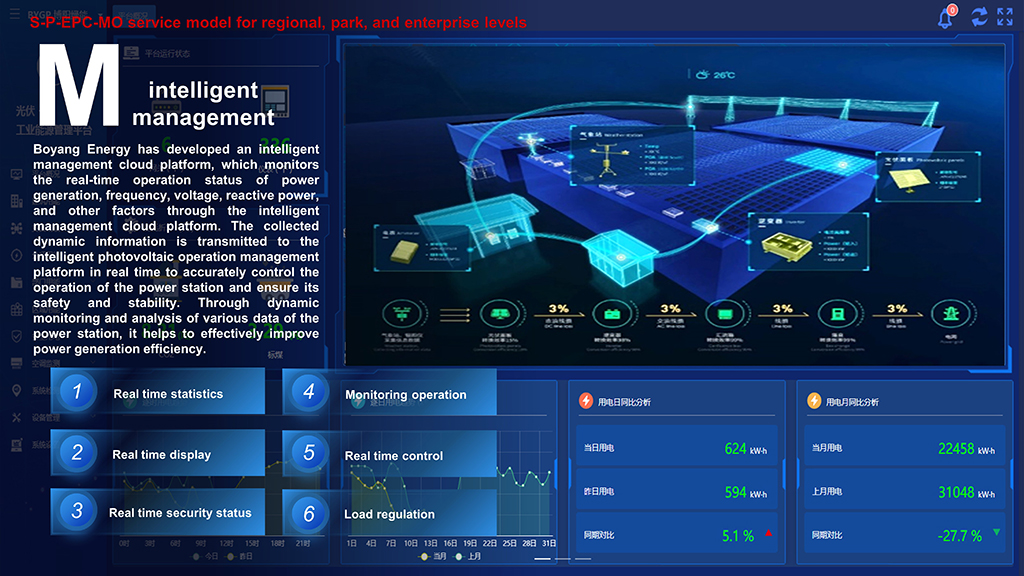The width and height of the screenshot is (1024, 576).
Task: Click the orange lightning icon for daily analysis
Action: [586, 401]
